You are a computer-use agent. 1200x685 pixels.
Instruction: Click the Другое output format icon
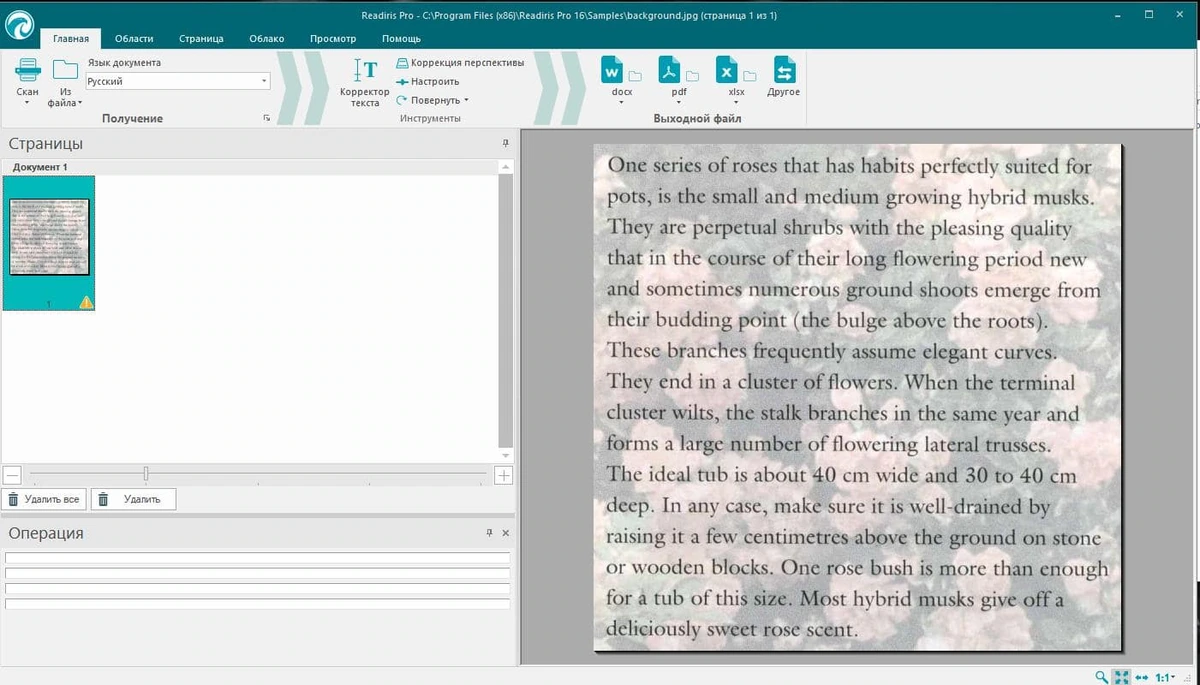pyautogui.click(x=785, y=72)
